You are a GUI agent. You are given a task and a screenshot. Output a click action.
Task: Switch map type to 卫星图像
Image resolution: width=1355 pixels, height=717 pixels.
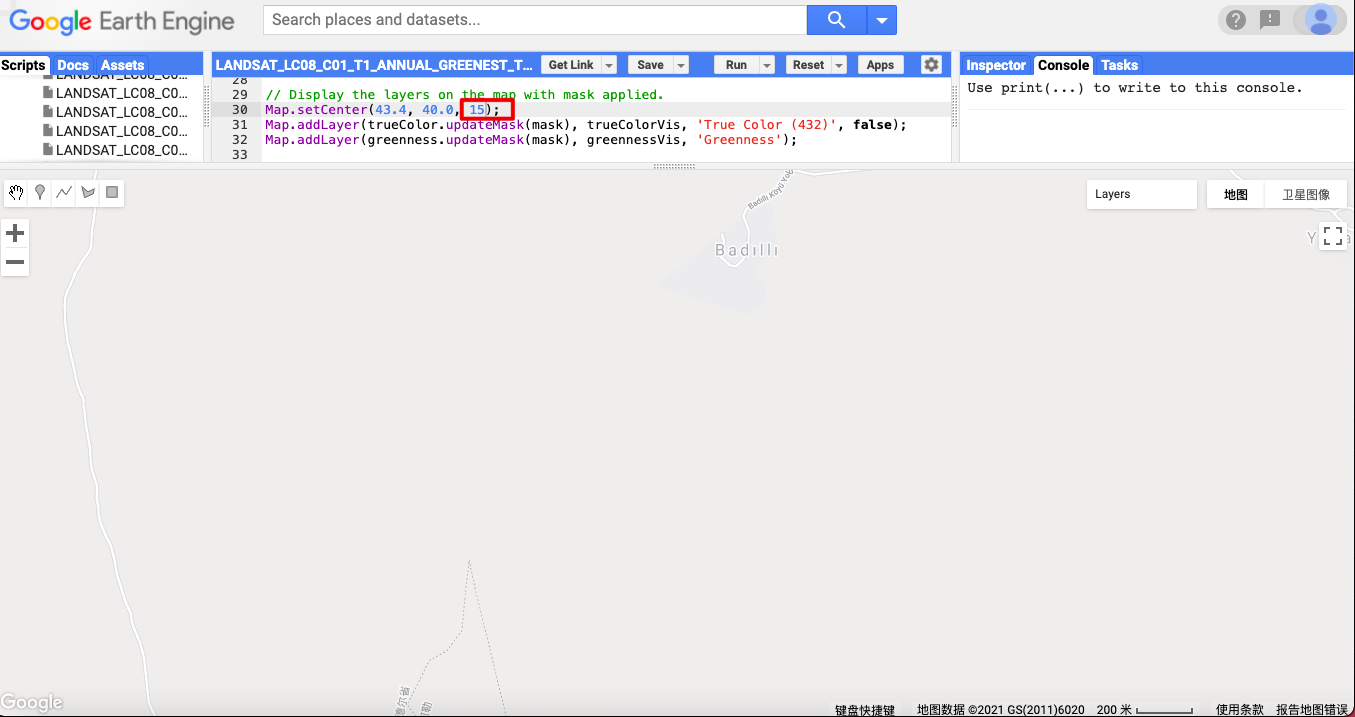click(x=1306, y=194)
